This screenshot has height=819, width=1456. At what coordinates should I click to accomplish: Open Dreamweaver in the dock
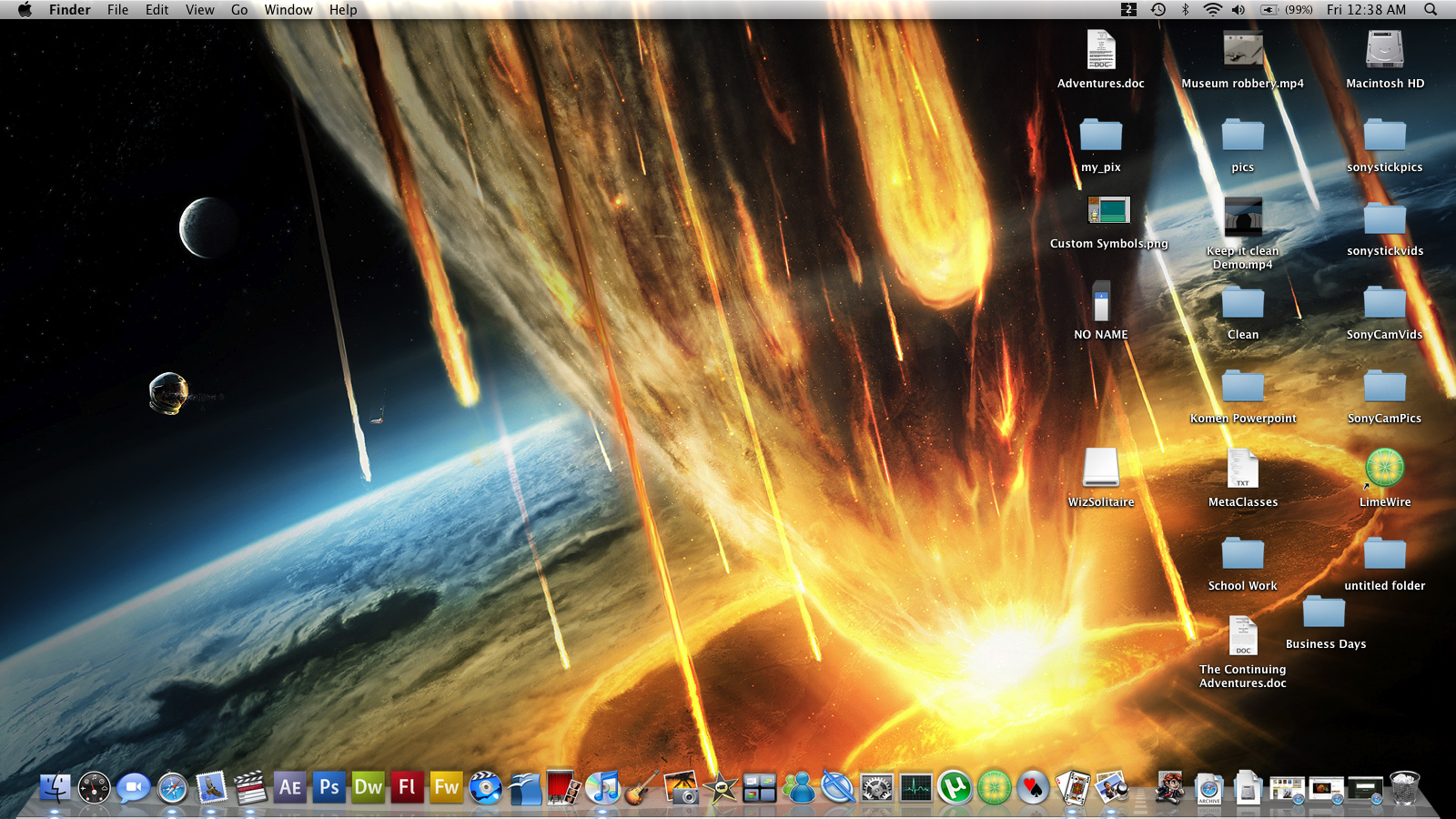[369, 787]
